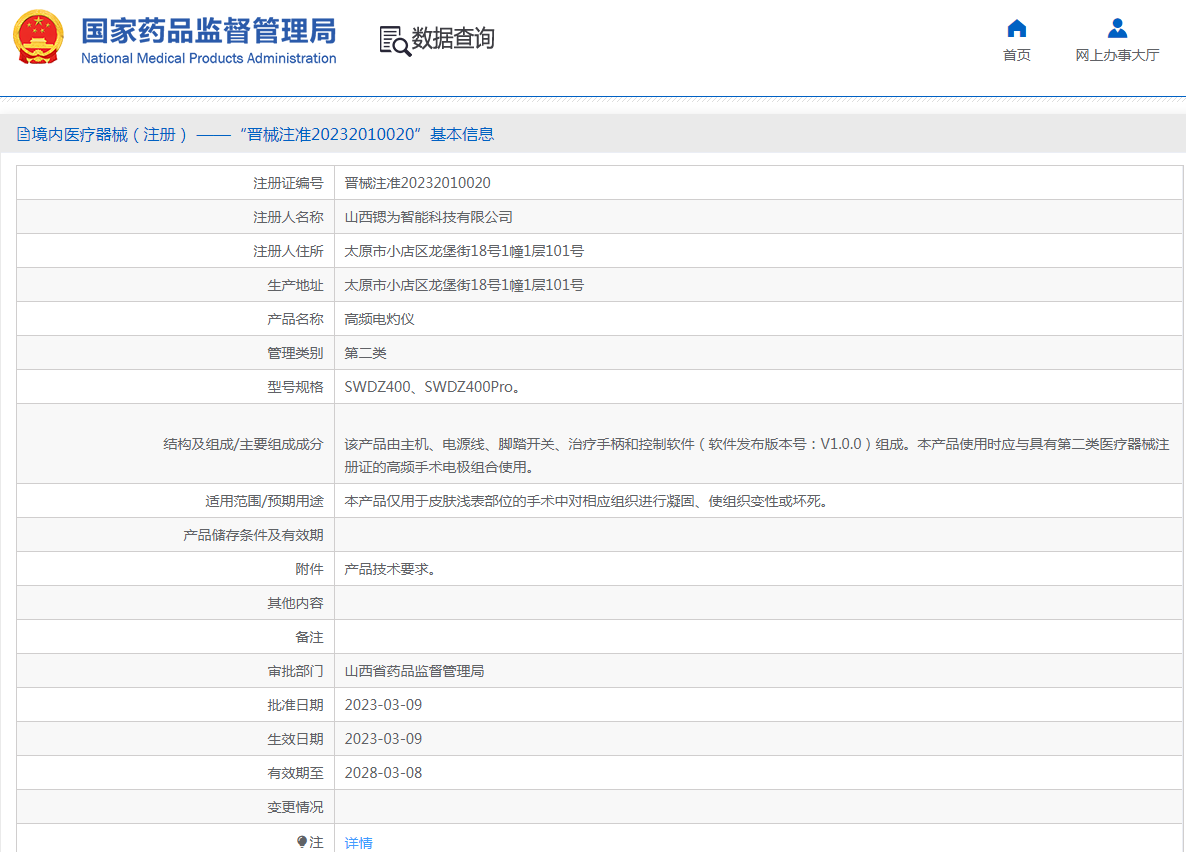Screen dimensions: 1186x852
Task: Click registrant name 山西锶为智能科技有限公司
Action: point(428,217)
